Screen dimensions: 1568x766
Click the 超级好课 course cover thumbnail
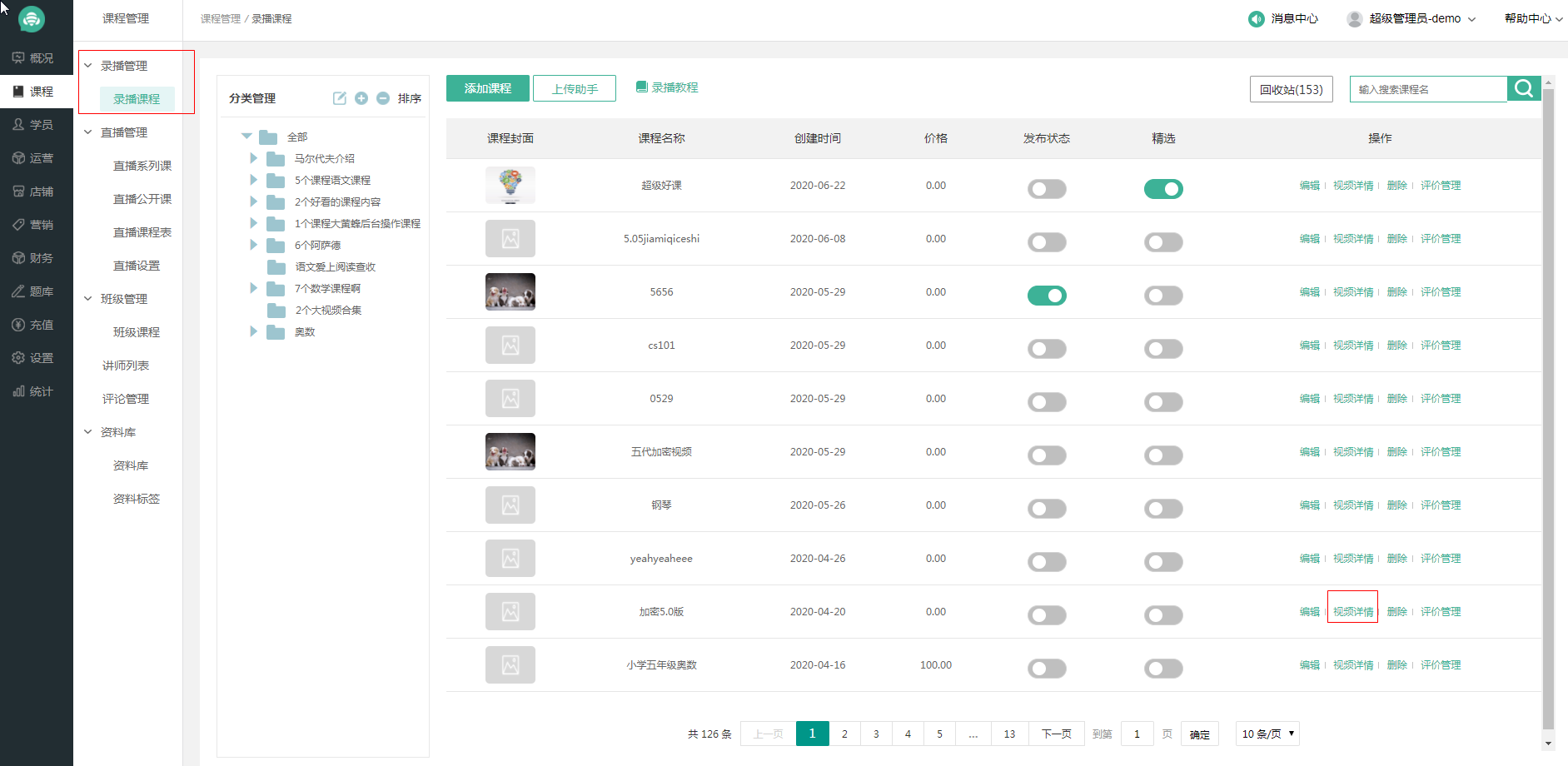pos(510,186)
